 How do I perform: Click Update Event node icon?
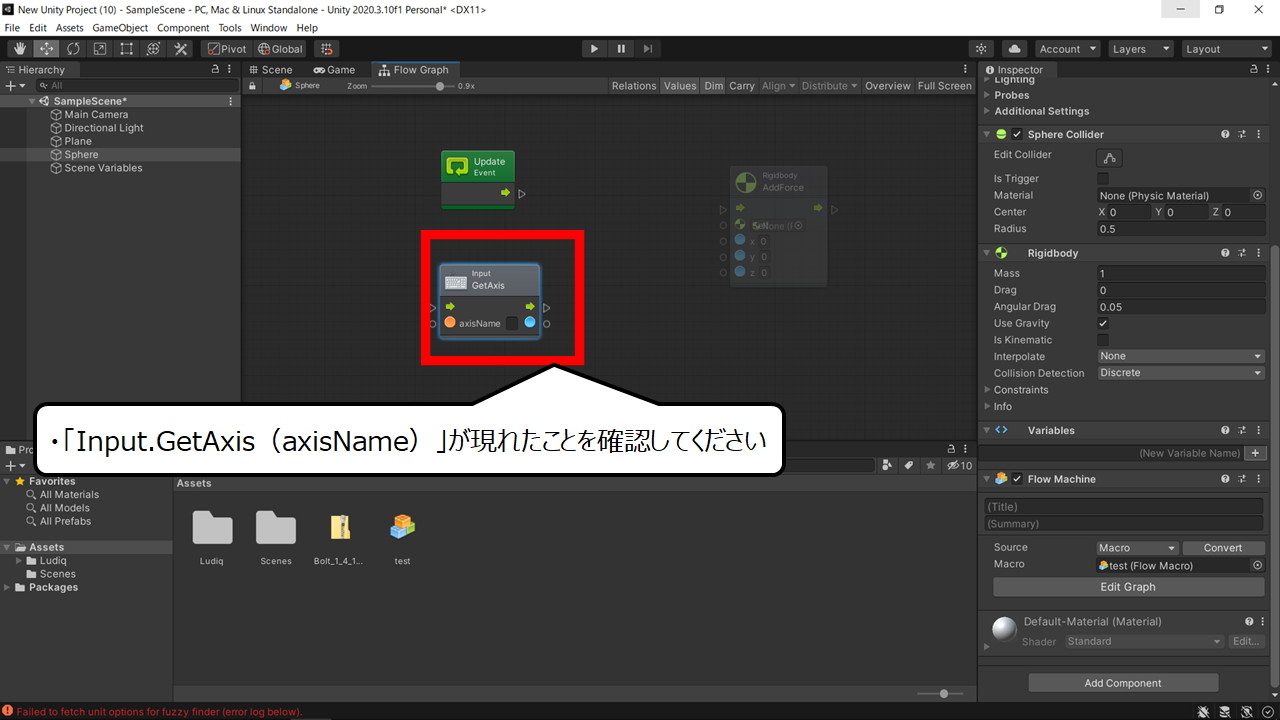(458, 167)
